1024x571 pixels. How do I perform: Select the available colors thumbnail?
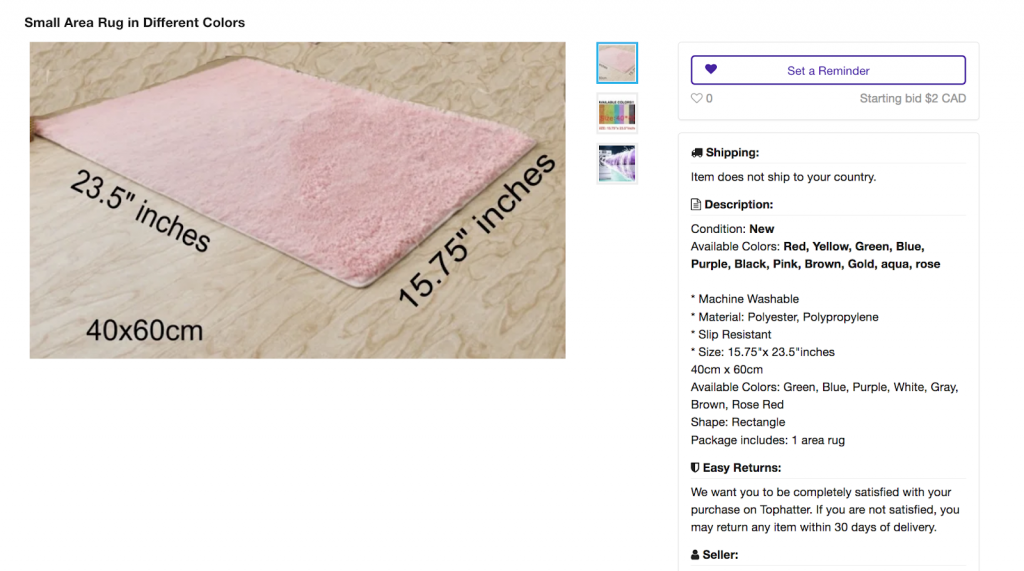[x=616, y=113]
